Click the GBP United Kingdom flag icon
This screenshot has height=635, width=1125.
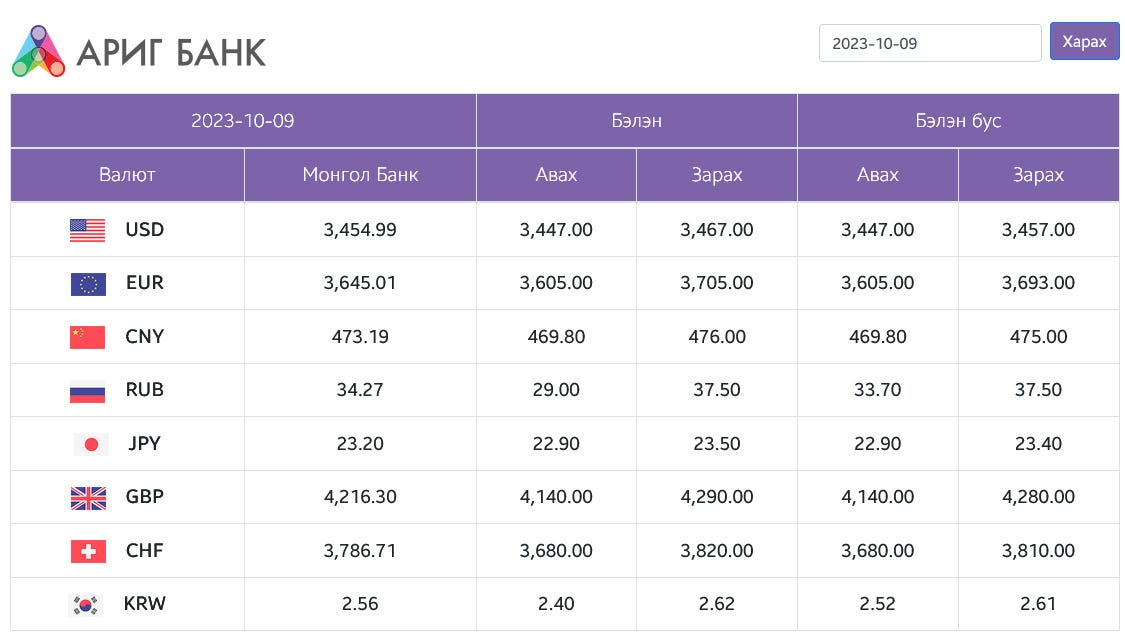coord(88,497)
